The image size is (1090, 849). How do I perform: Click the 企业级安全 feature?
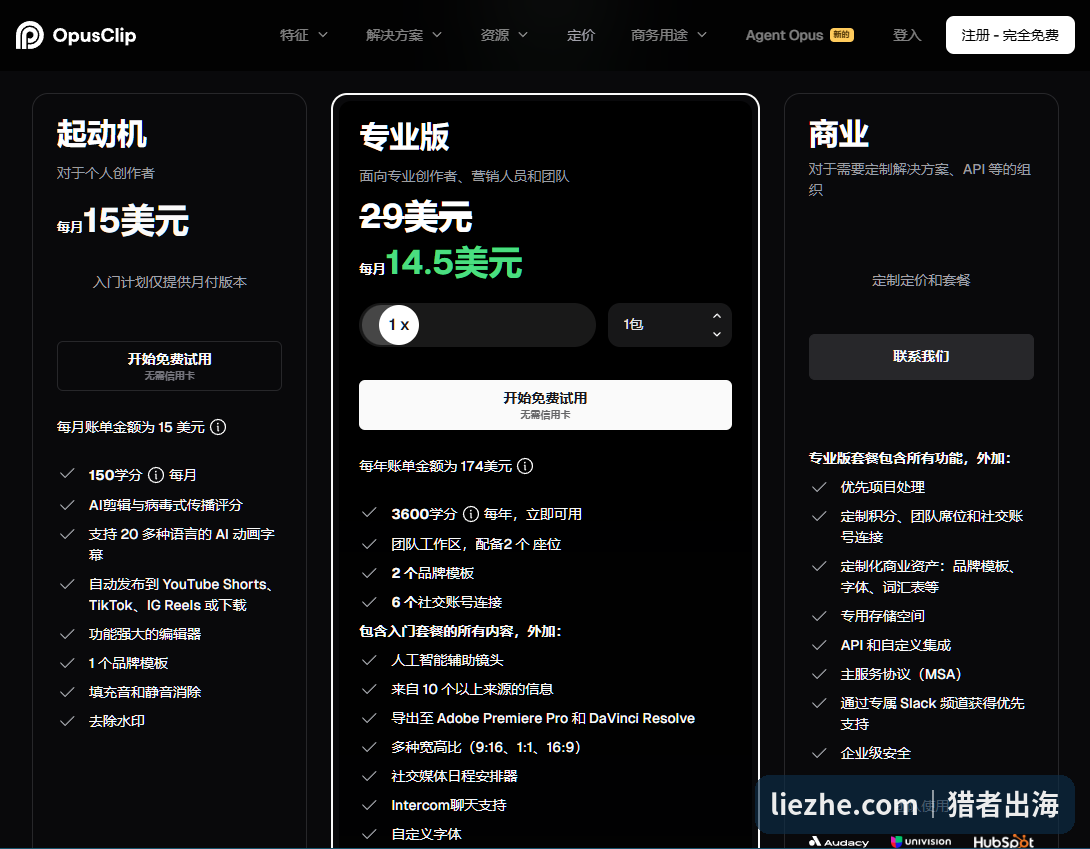click(875, 753)
